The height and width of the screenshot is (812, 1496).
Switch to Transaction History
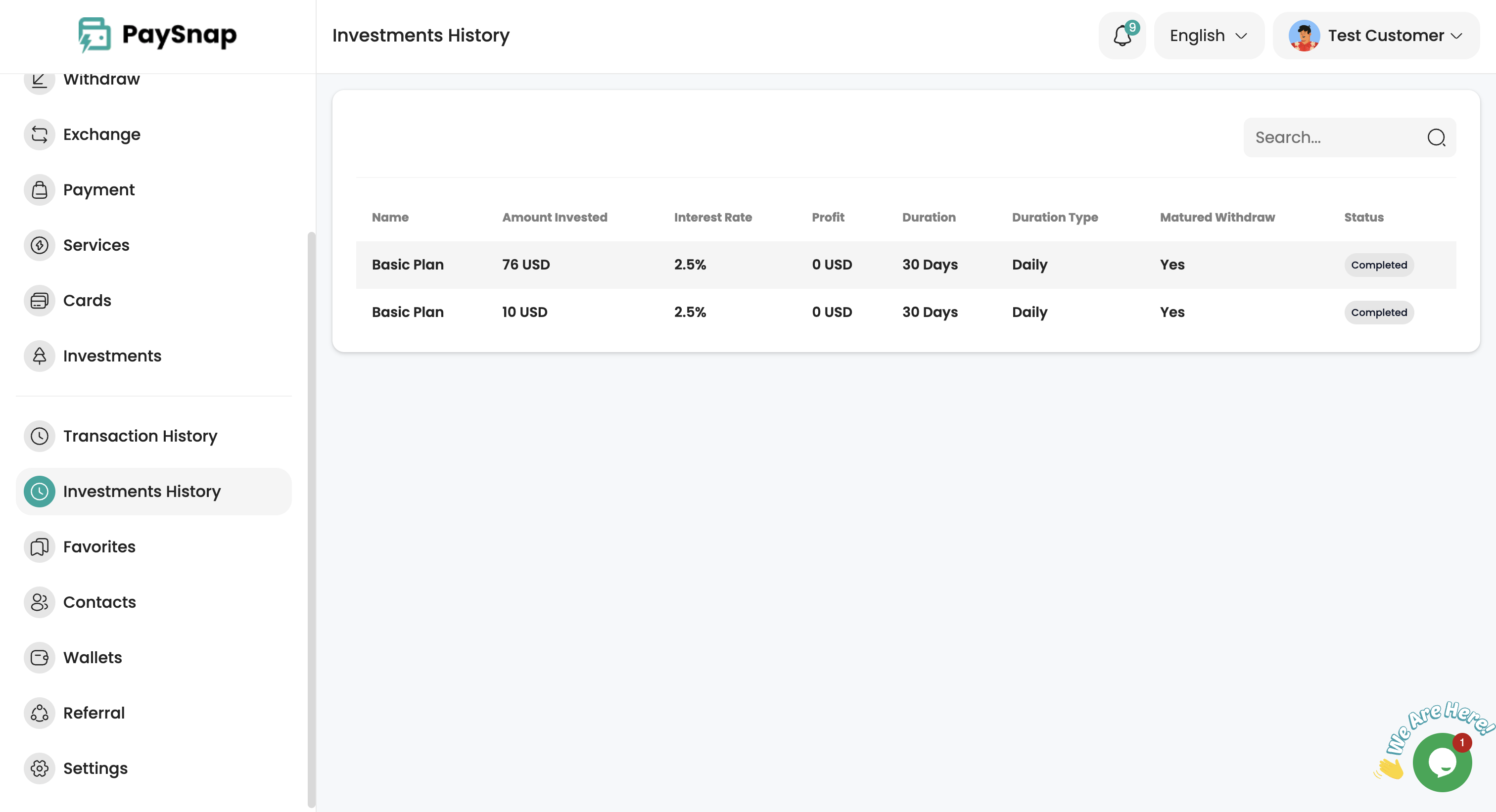point(140,436)
